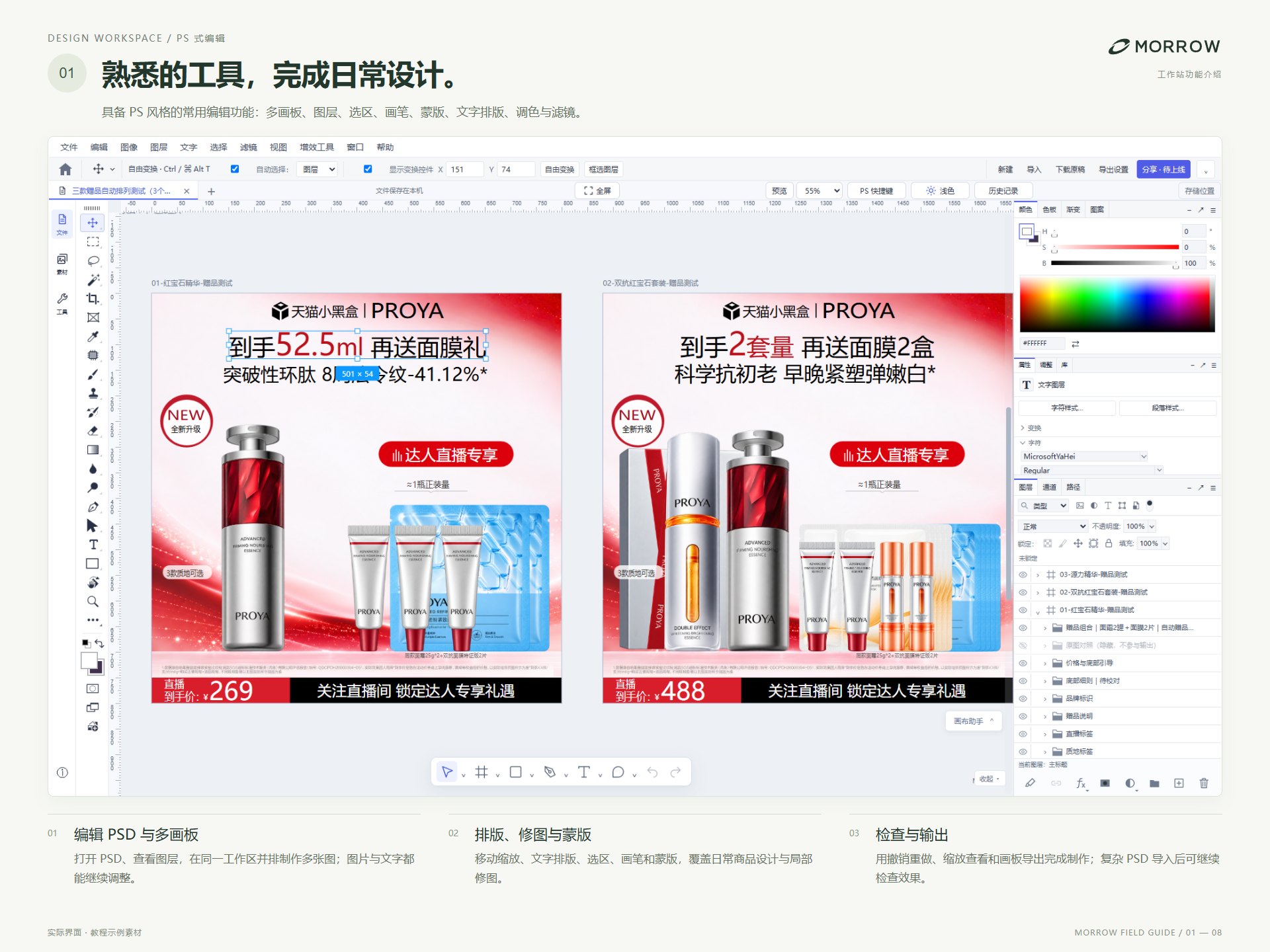Select the Magic Wand tool
This screenshot has width=1270, height=952.
pyautogui.click(x=93, y=280)
